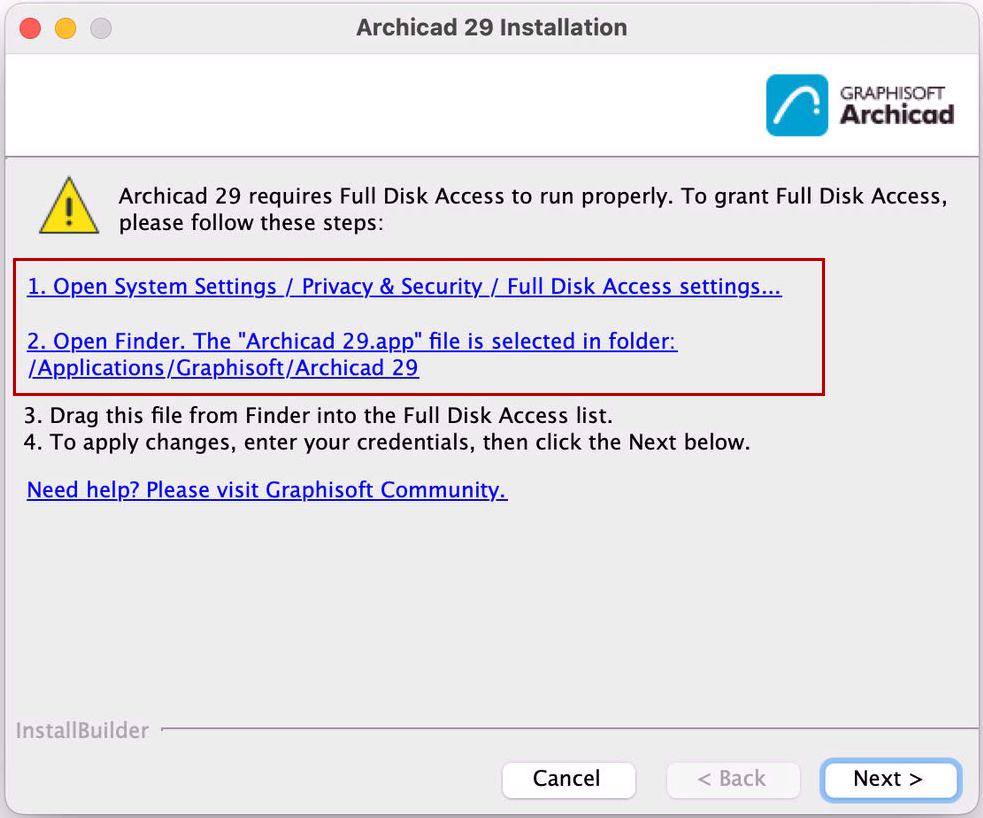Click the step 3 Drag this file instruction
Screen dimensions: 983x818
click(318, 416)
